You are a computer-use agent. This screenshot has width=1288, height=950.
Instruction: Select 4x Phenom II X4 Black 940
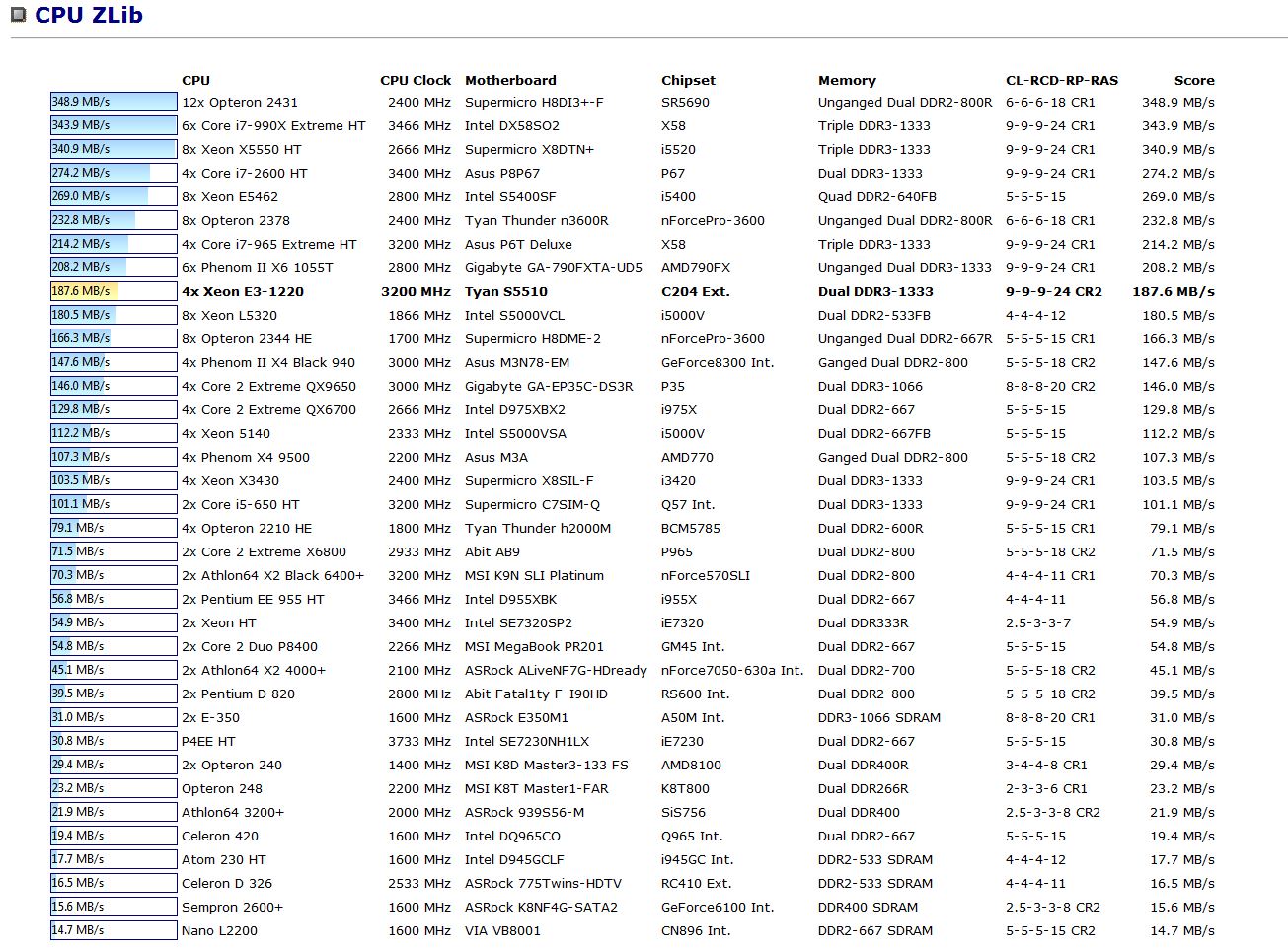coord(268,362)
